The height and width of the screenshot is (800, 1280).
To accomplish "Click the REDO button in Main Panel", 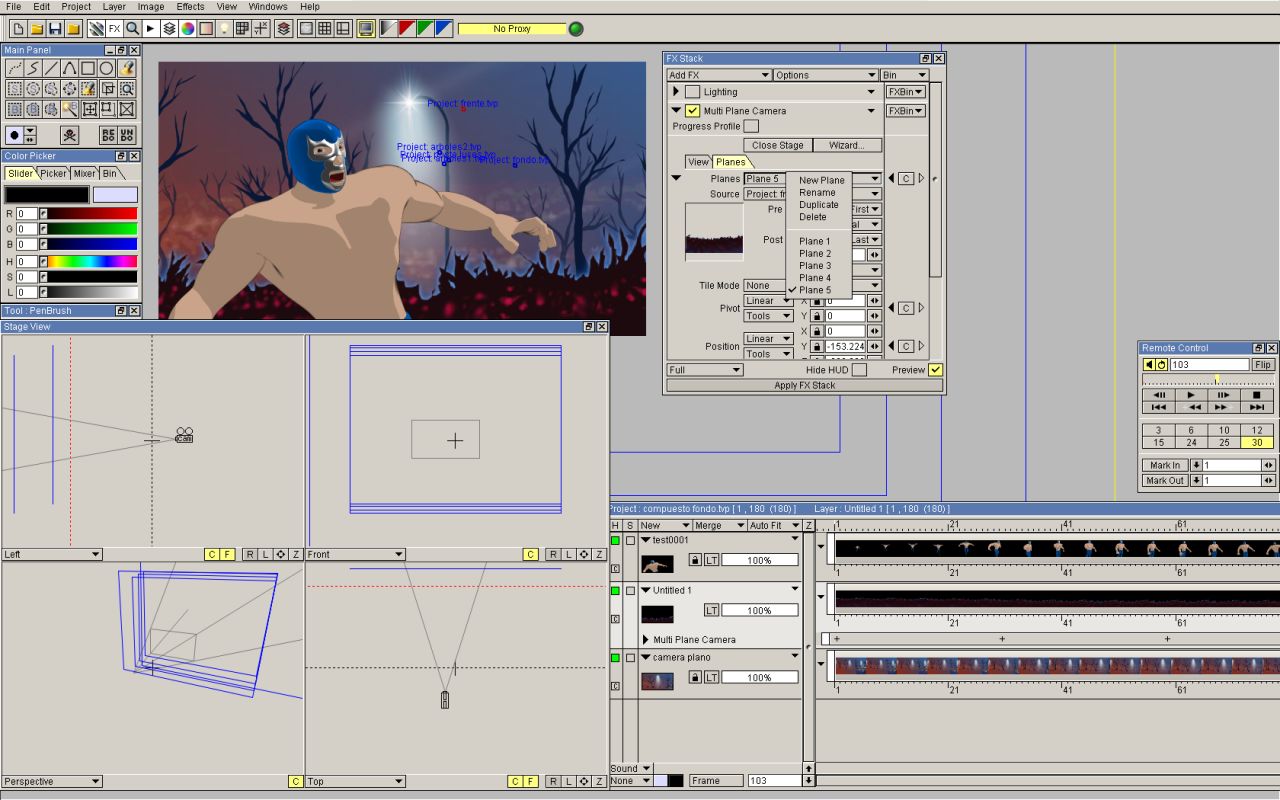I will point(108,135).
